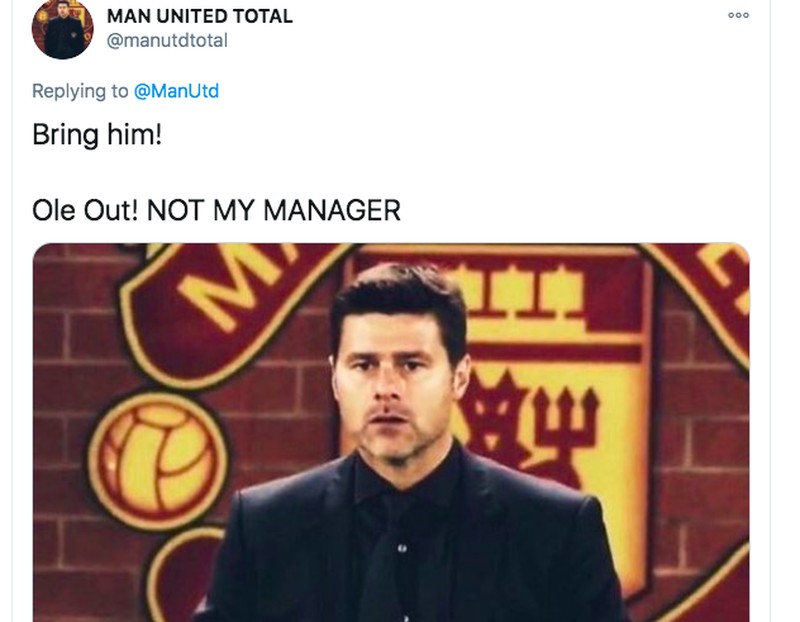Click the @manutdtotal handle
Image resolution: width=800 pixels, height=622 pixels.
[x=167, y=40]
